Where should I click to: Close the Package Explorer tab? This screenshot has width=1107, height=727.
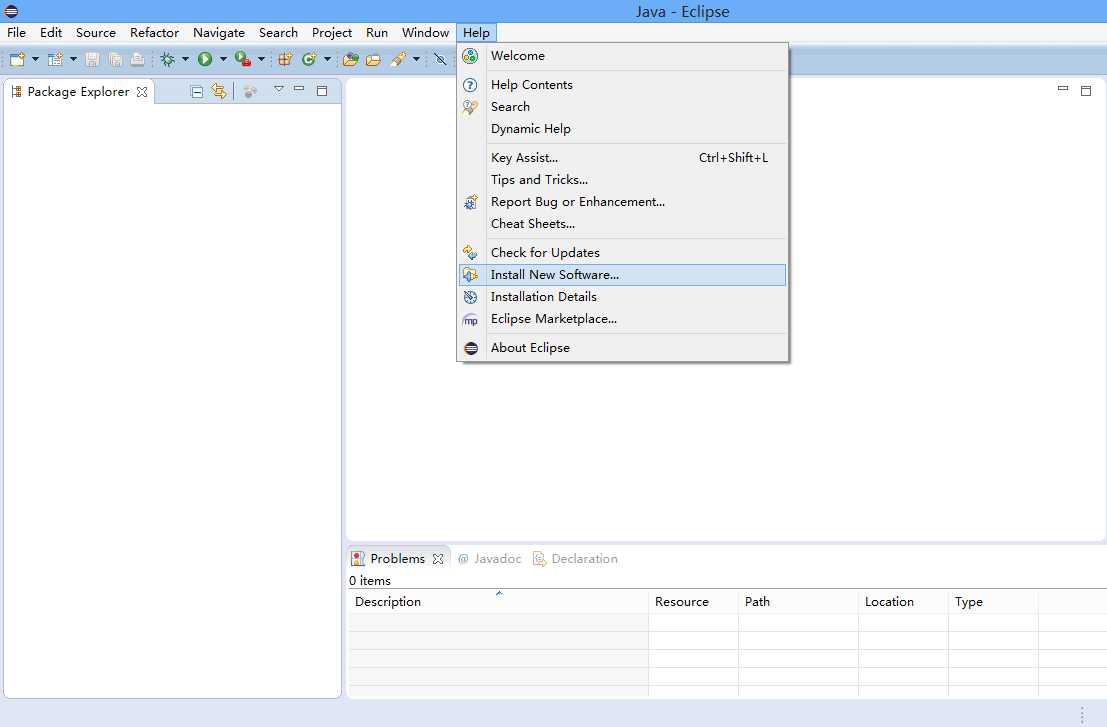click(142, 92)
